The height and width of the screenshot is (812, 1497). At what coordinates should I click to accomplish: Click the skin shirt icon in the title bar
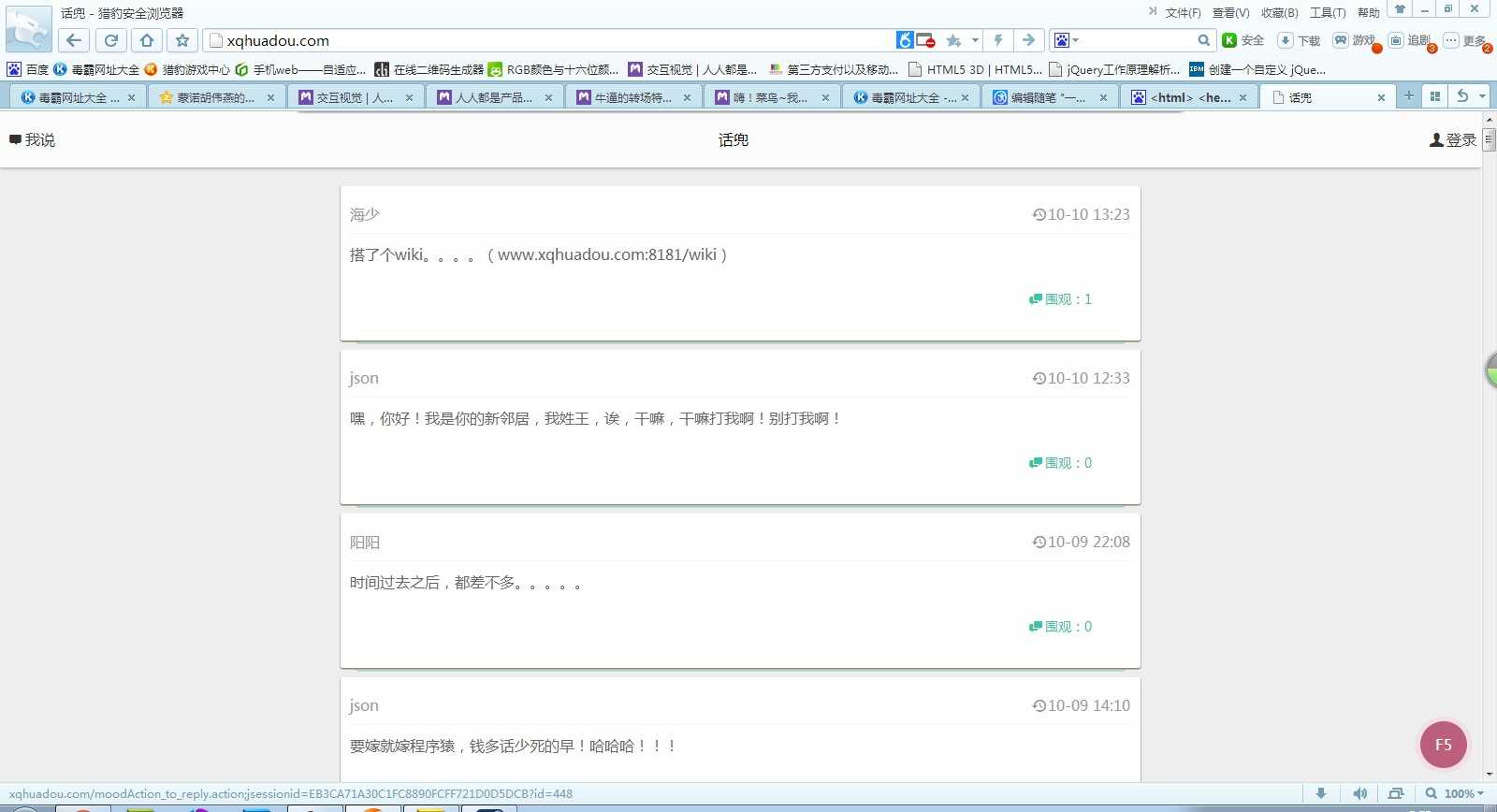pos(1400,9)
